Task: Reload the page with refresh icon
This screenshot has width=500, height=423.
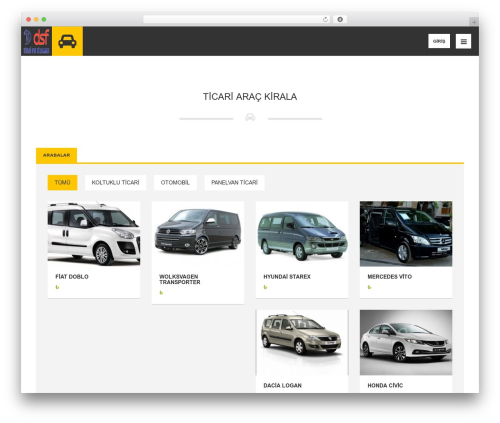Action: [x=325, y=19]
